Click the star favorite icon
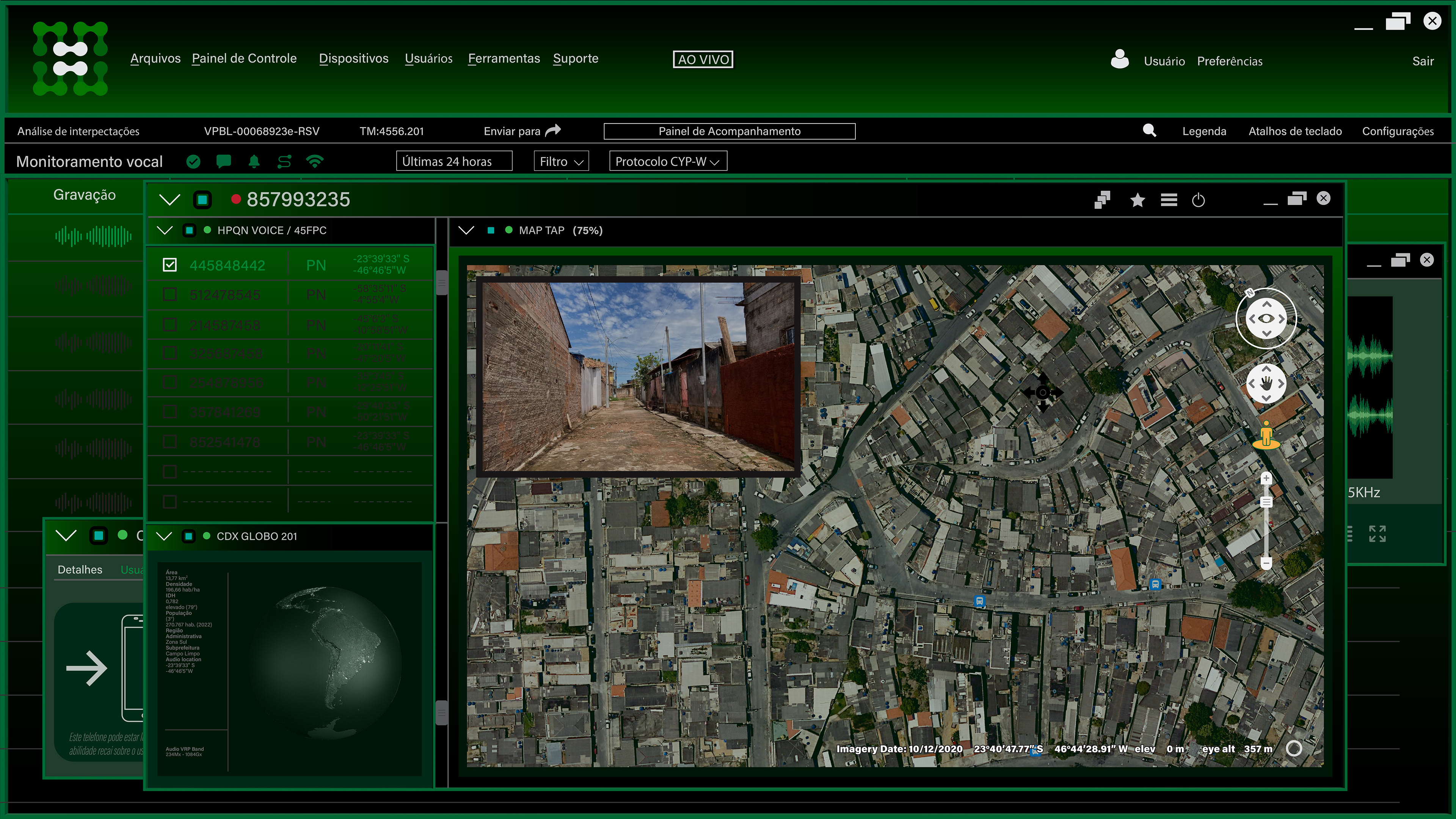 tap(1137, 200)
